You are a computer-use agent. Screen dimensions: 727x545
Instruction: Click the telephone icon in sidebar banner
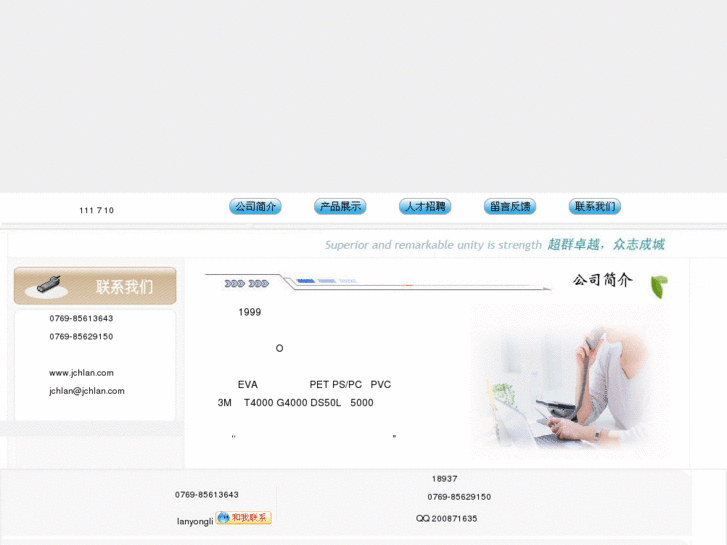[48, 284]
